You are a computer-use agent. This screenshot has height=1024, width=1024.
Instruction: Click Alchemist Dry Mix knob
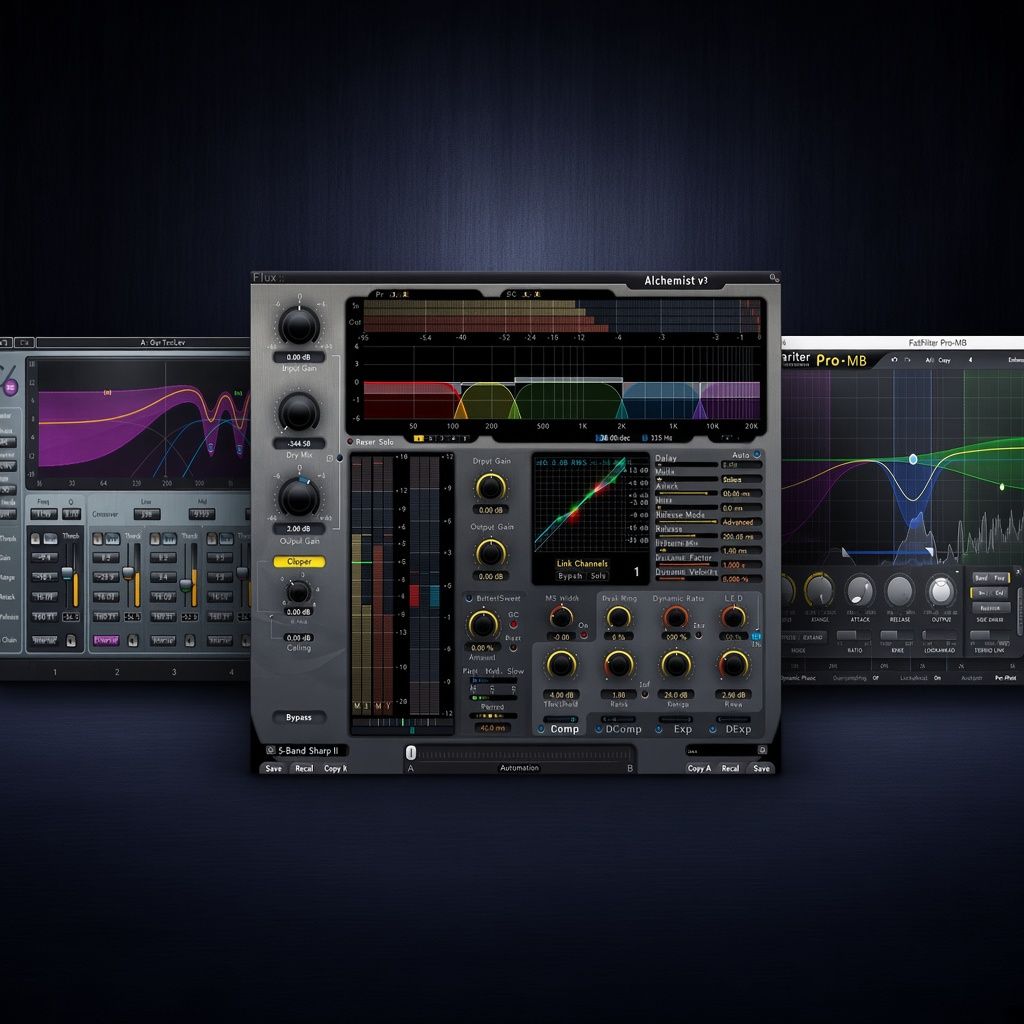point(299,412)
